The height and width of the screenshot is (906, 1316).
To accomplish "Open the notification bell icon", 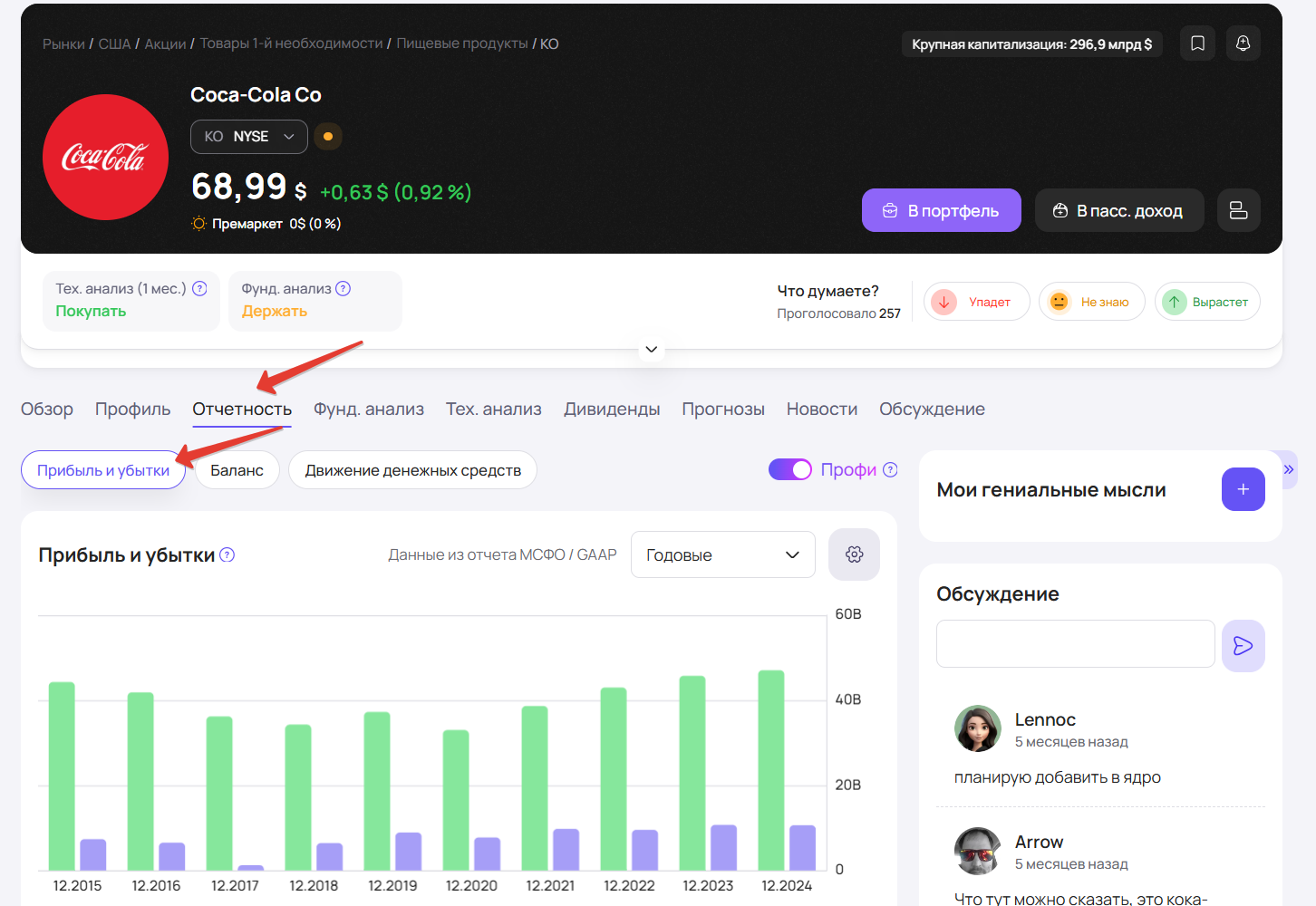I will click(1243, 43).
